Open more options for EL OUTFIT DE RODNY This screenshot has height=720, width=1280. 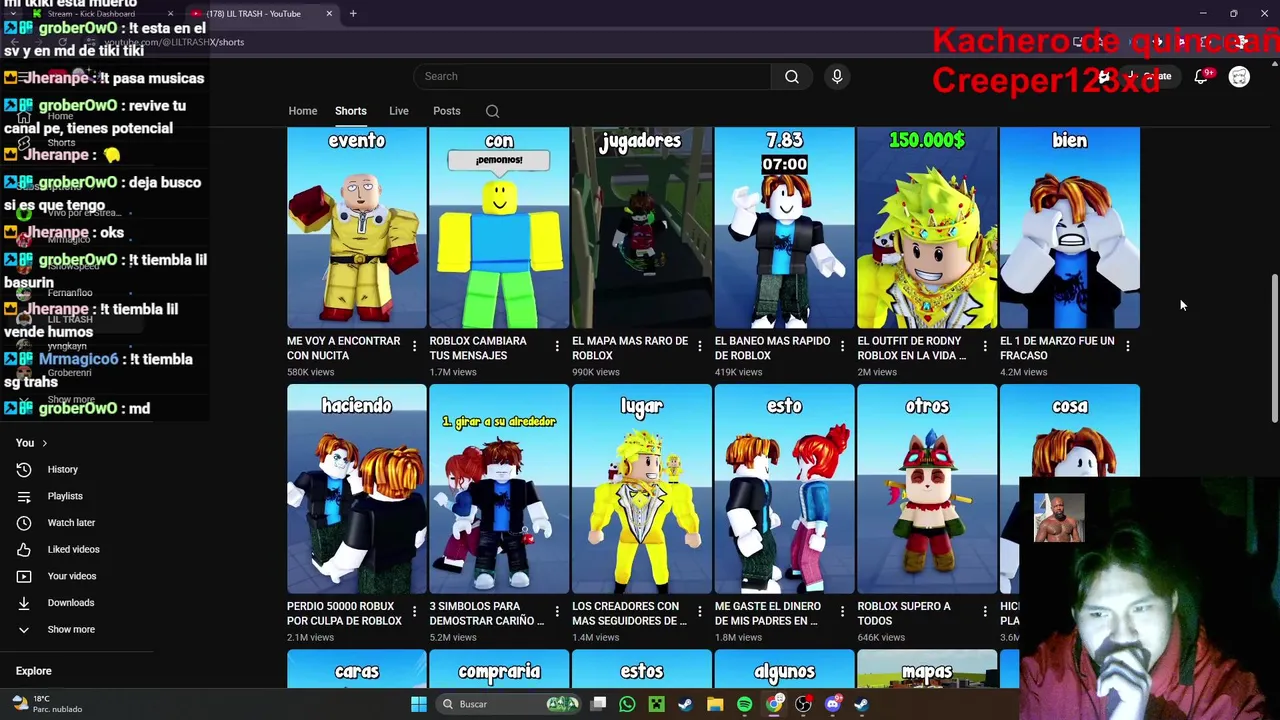click(985, 346)
